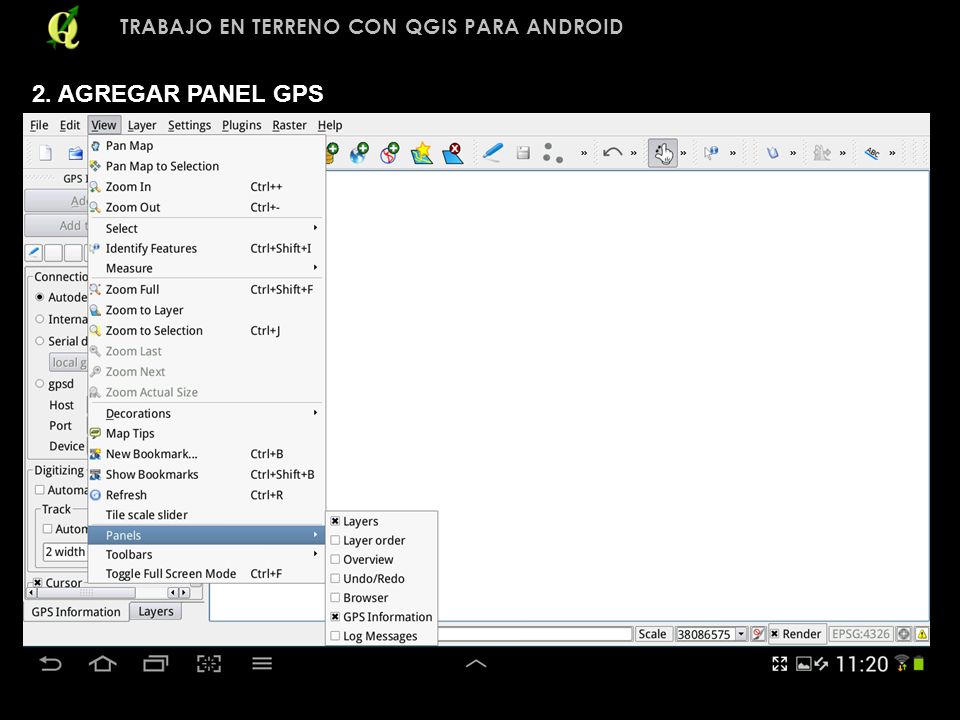Expand hidden tools beside the ABC label icon
Image resolution: width=960 pixels, height=720 pixels.
892,153
